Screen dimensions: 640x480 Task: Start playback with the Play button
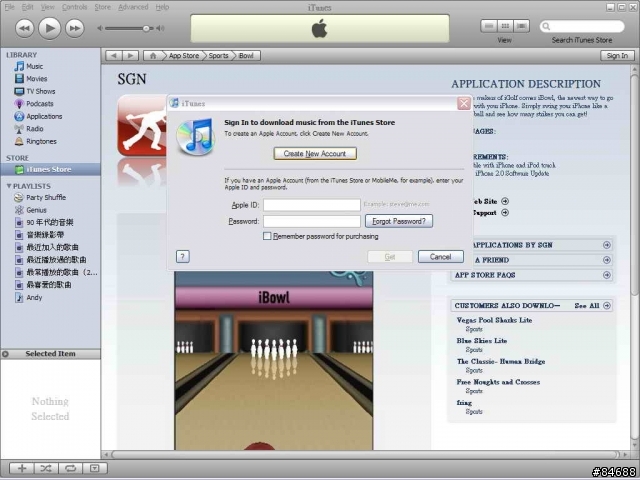tap(49, 28)
